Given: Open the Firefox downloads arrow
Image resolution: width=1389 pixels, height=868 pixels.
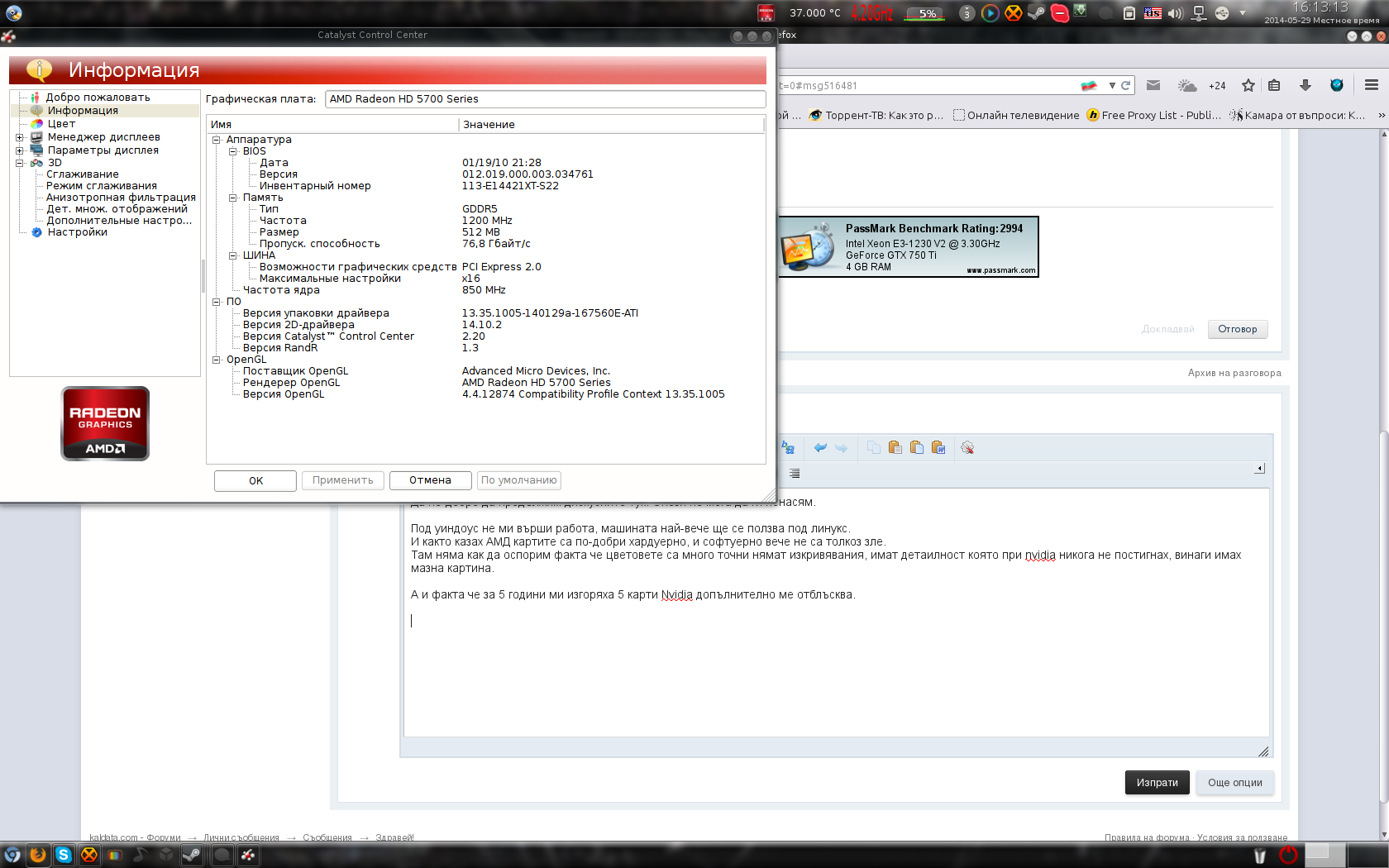Looking at the screenshot, I should [1305, 85].
